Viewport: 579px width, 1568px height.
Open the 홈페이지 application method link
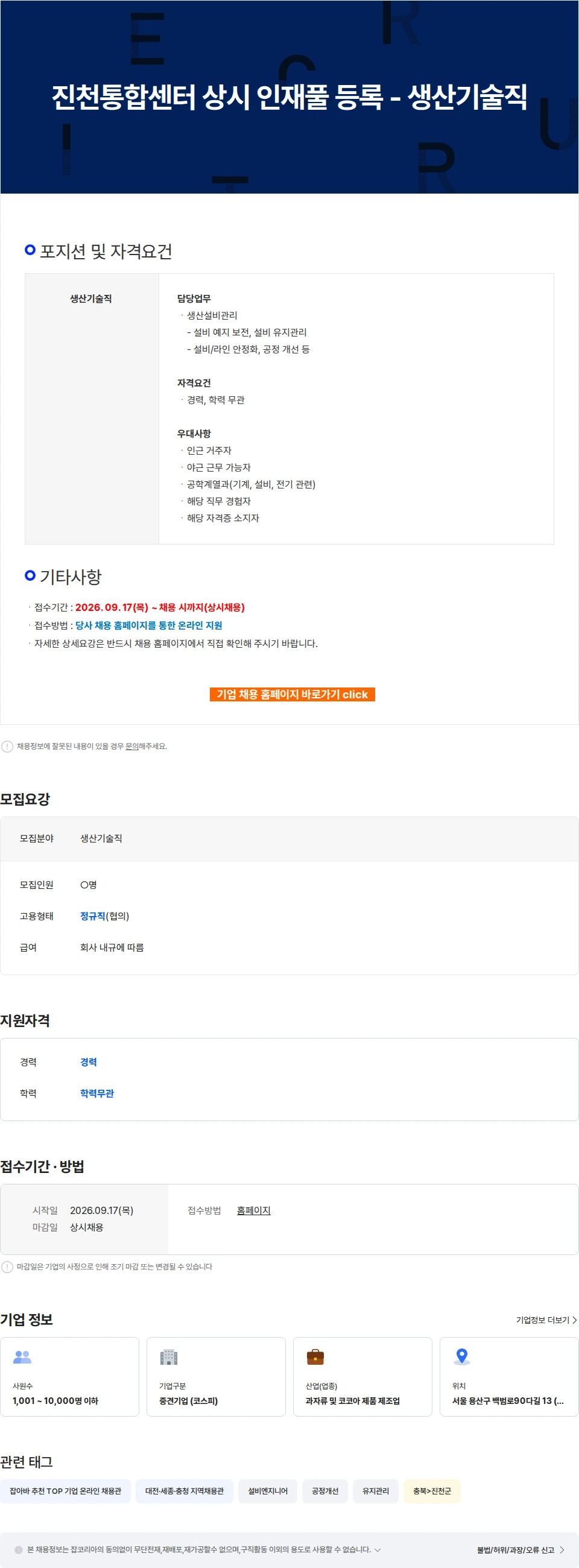pyautogui.click(x=253, y=1211)
